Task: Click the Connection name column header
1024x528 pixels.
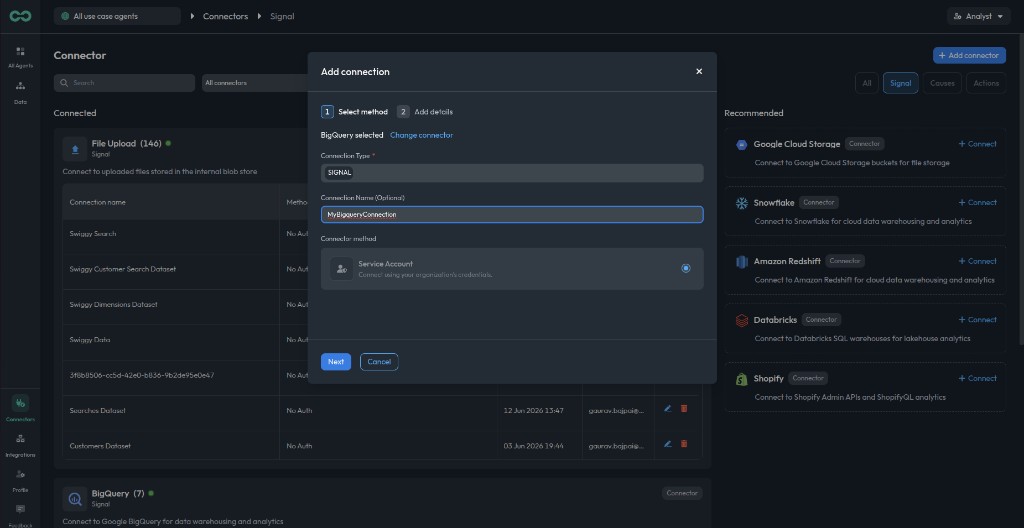Action: point(97,202)
